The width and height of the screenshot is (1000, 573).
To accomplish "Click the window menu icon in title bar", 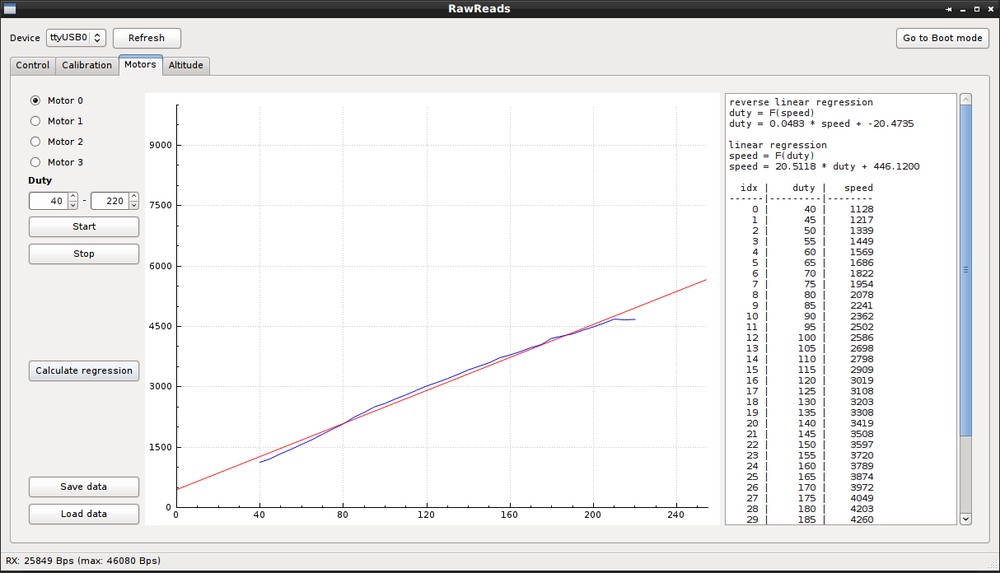I will [10, 9].
